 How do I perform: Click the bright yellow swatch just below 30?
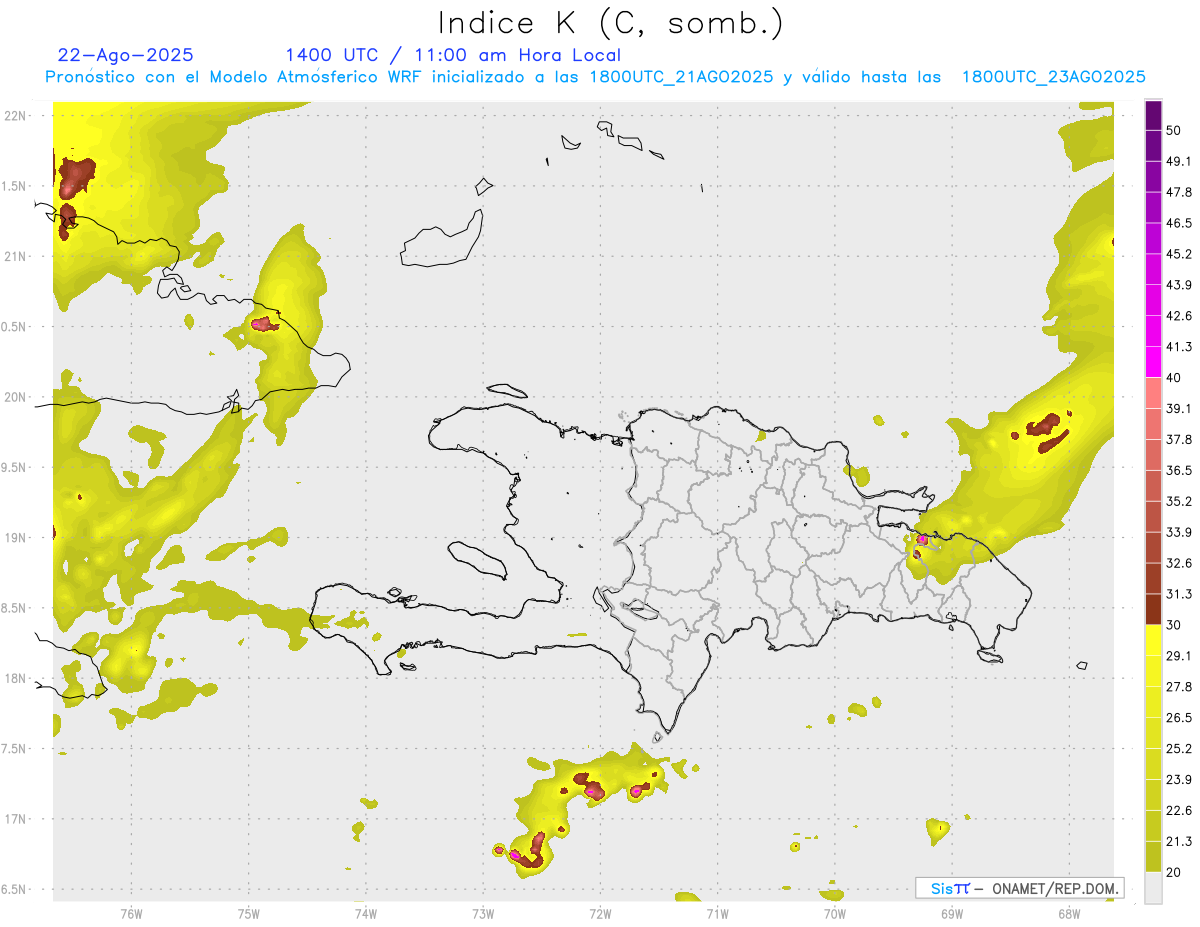[1154, 640]
